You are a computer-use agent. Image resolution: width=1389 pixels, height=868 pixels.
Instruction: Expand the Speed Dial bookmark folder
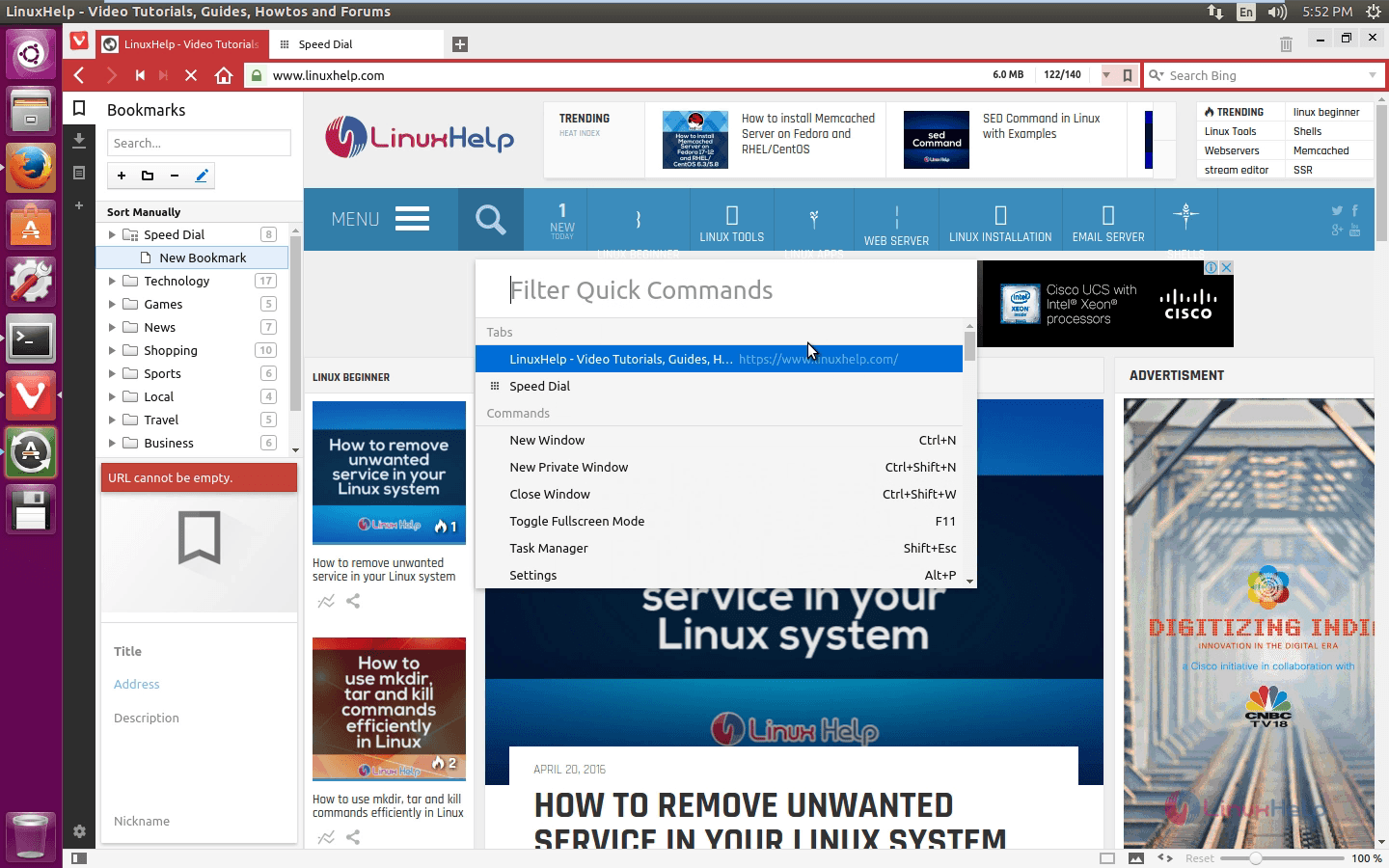[112, 234]
